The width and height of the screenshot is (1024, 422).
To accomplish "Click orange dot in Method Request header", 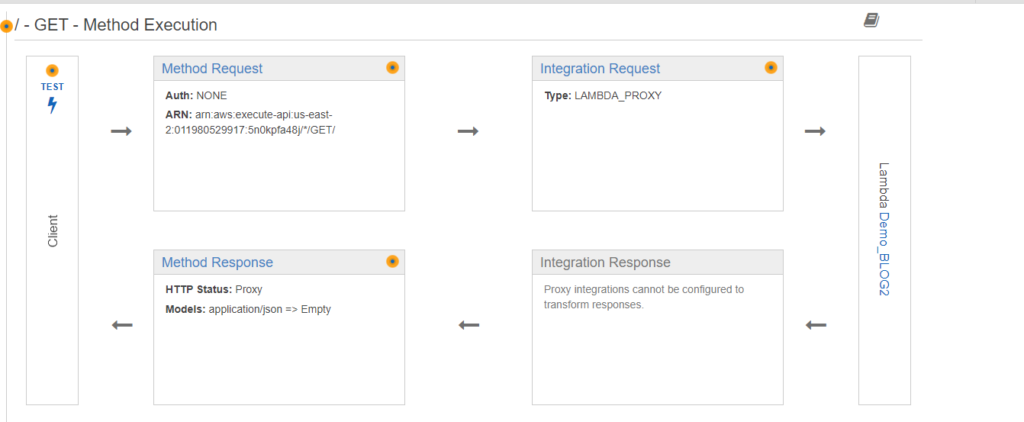I will (392, 67).
